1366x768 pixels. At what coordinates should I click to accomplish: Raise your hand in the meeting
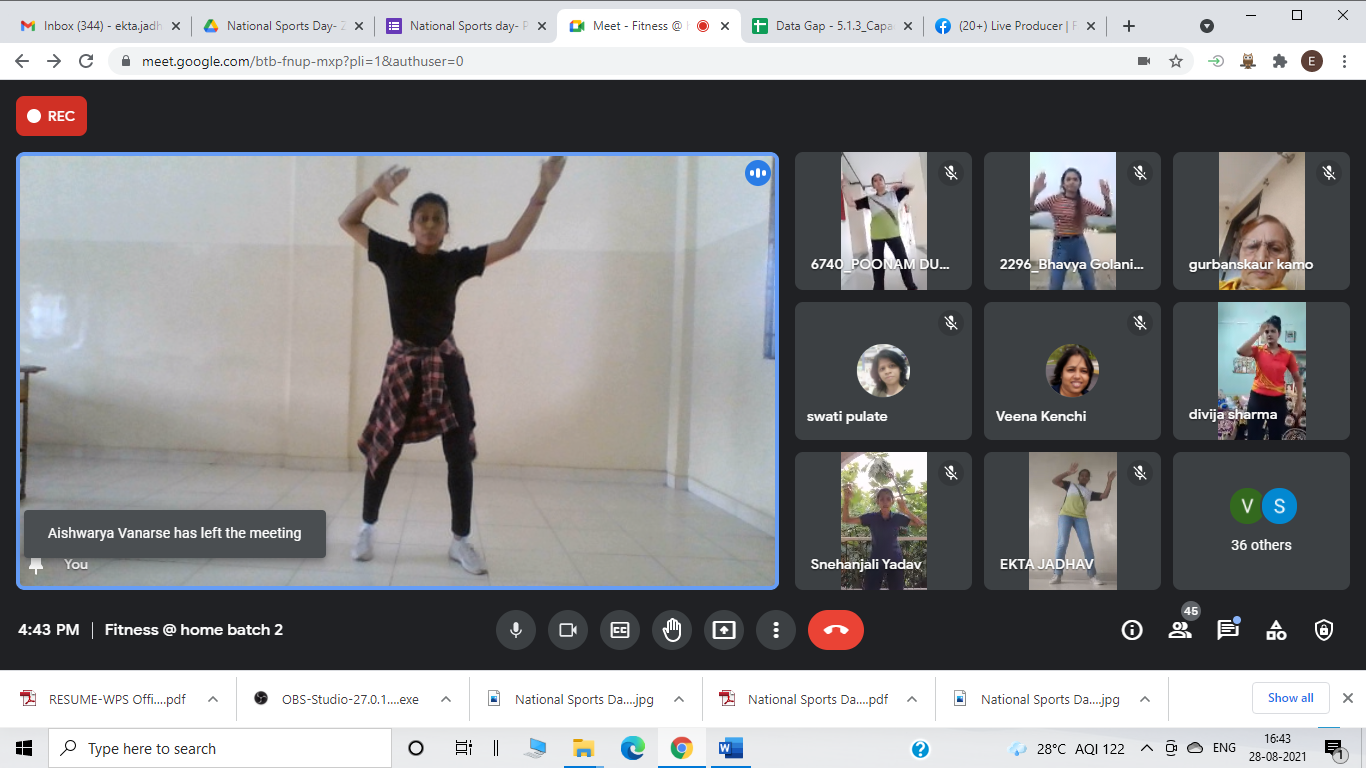[671, 630]
